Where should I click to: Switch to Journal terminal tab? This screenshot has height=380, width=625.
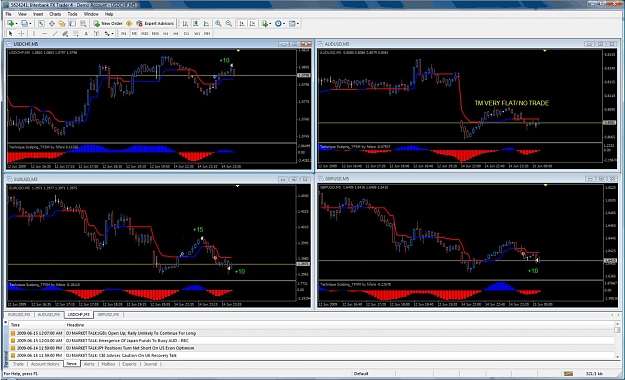[x=150, y=364]
